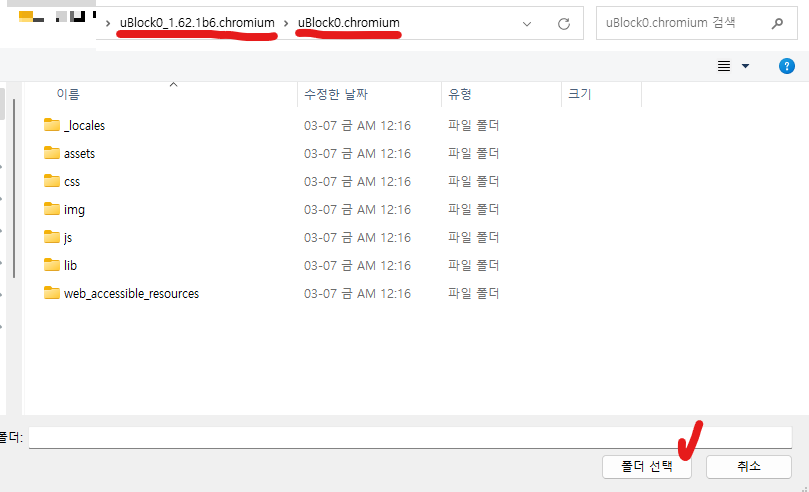The image size is (809, 492).
Task: Click the date of the js row
Action: 357,238
